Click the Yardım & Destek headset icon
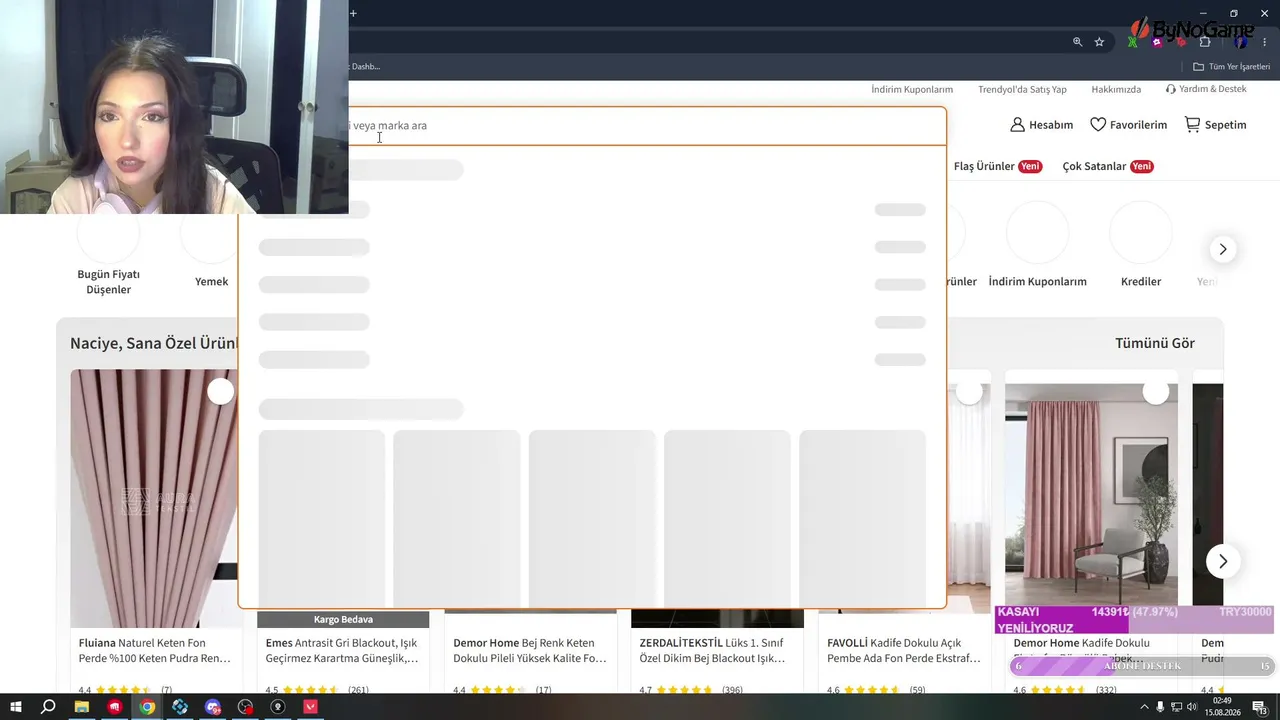Viewport: 1280px width, 720px height. coord(1171,89)
